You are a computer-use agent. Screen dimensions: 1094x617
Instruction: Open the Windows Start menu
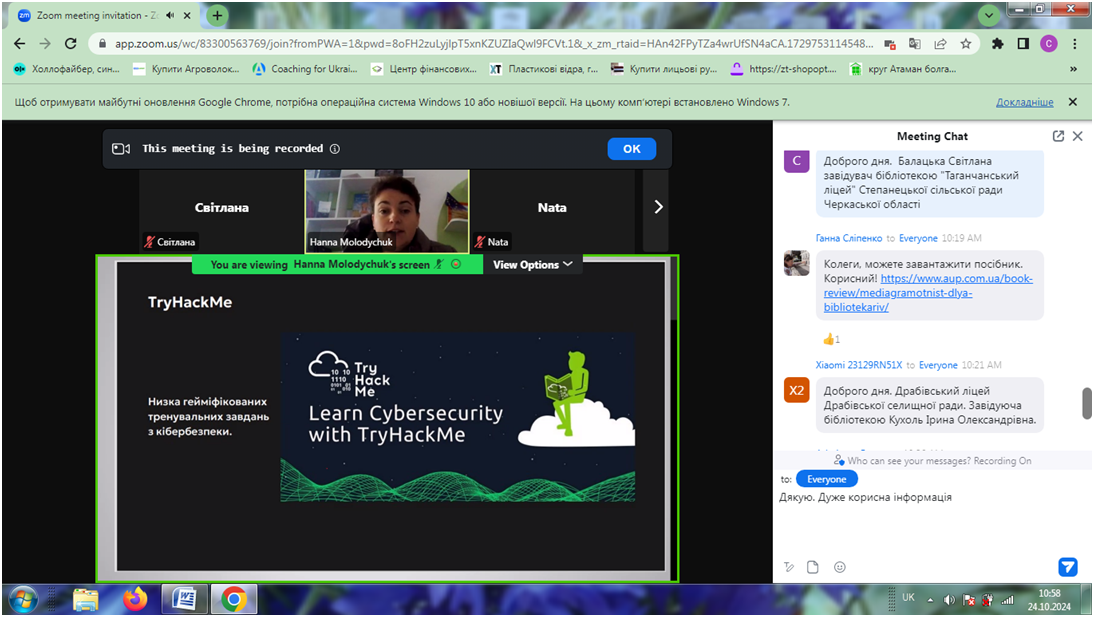point(22,600)
